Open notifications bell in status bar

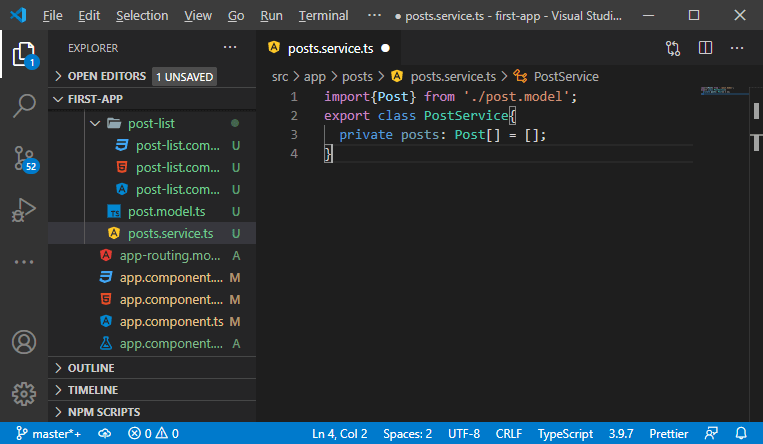[x=741, y=433]
